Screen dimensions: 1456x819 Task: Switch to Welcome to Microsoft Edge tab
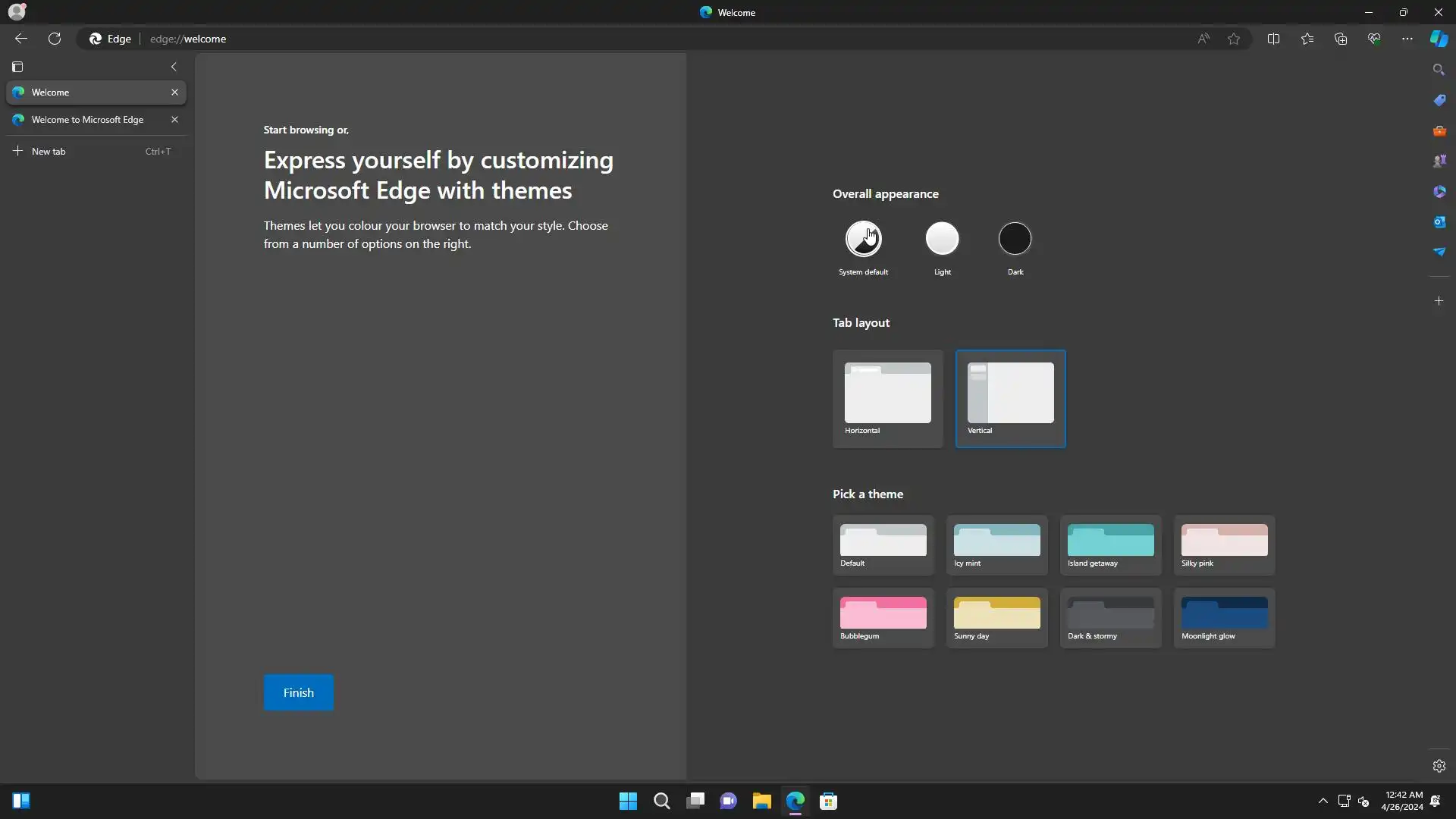click(x=87, y=120)
